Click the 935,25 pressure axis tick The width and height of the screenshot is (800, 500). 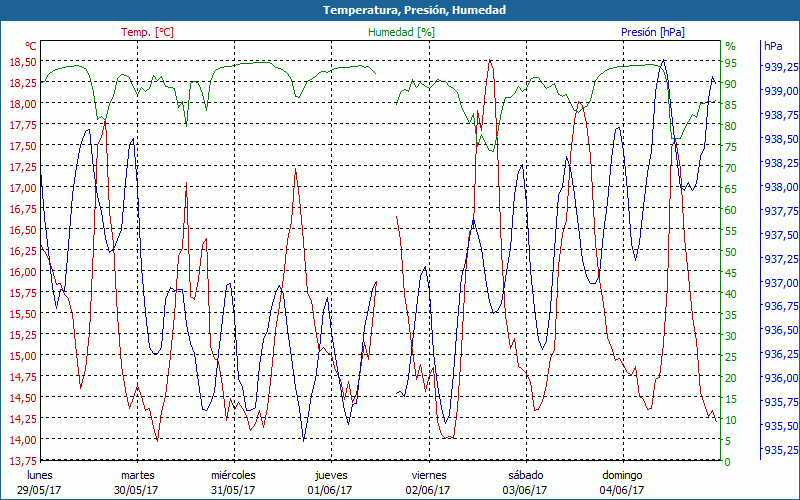[780, 450]
